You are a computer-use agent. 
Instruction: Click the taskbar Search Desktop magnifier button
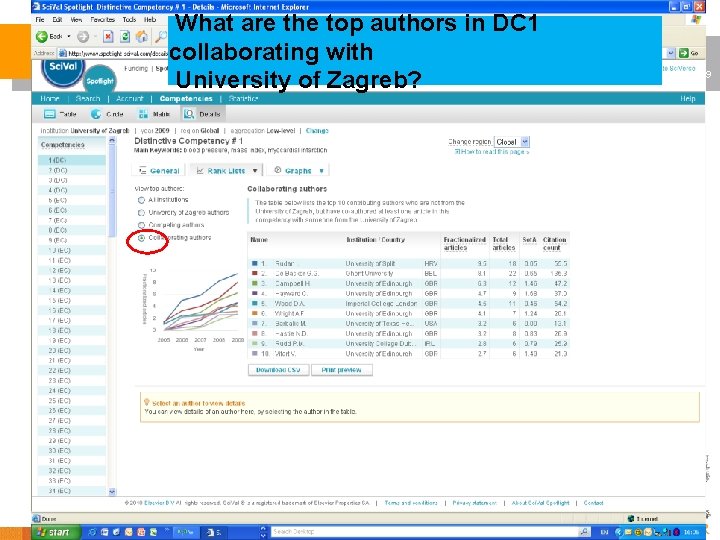(584, 531)
